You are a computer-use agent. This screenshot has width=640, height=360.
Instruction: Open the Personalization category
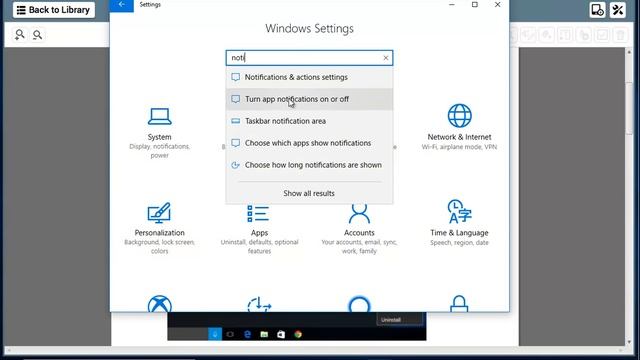tap(160, 228)
